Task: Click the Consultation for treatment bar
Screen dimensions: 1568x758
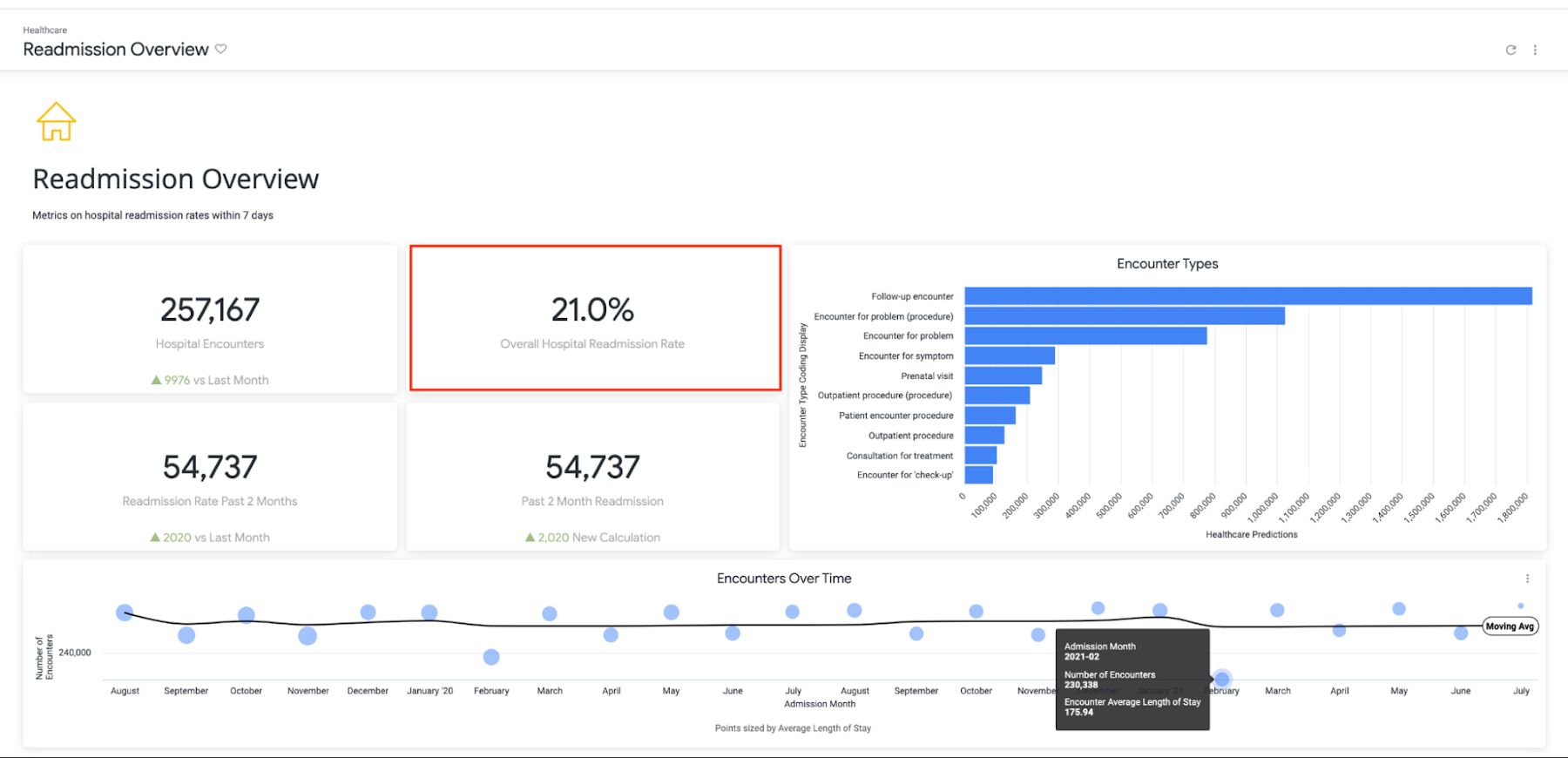Action: pyautogui.click(x=981, y=456)
